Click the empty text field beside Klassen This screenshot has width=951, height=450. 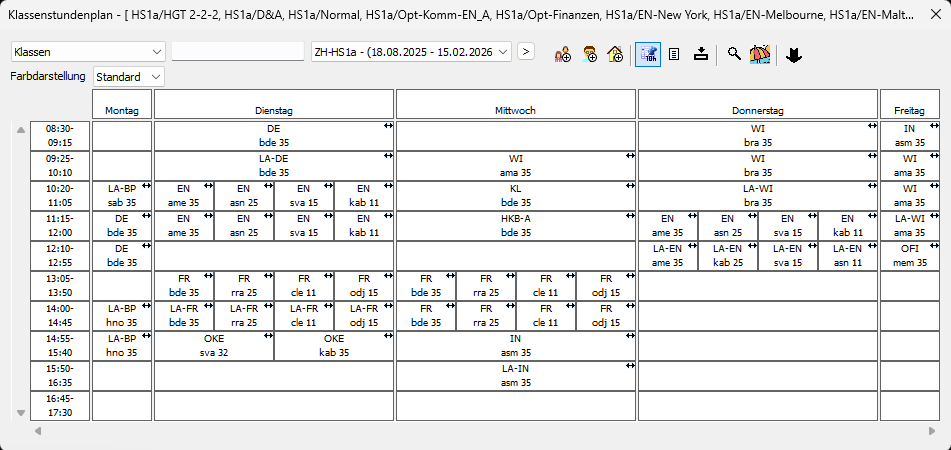tap(238, 52)
